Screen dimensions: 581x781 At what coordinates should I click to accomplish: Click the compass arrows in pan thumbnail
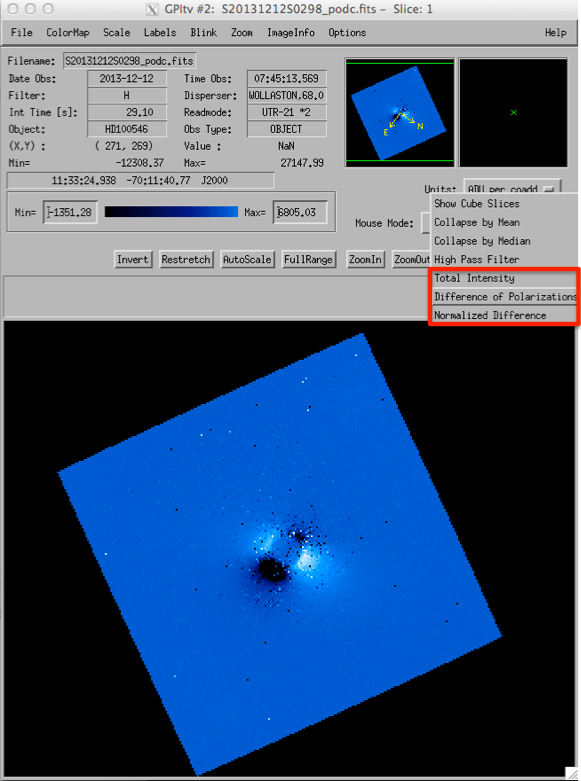pyautogui.click(x=404, y=121)
